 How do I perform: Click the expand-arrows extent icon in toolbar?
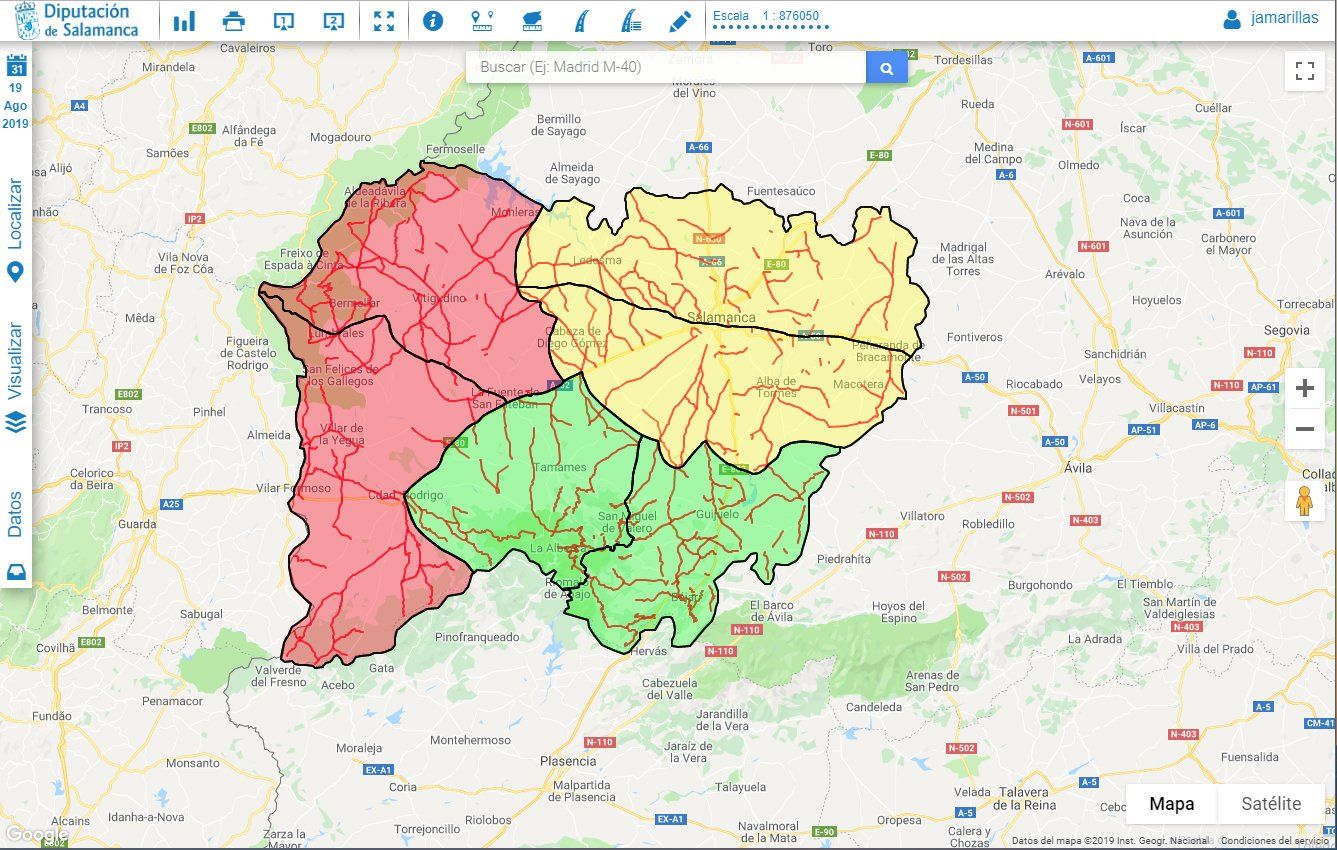tap(384, 21)
